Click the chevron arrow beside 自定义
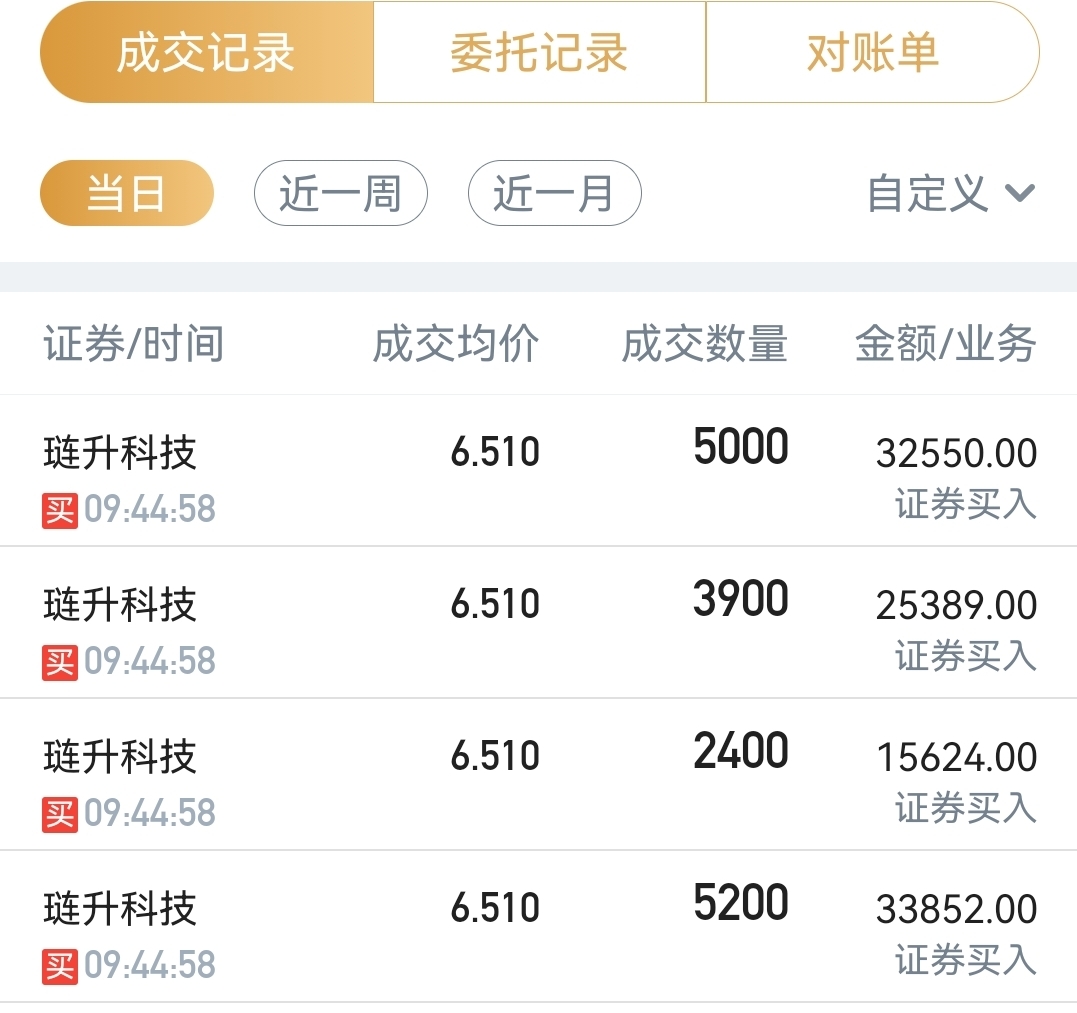1077x1013 pixels. (x=1019, y=193)
